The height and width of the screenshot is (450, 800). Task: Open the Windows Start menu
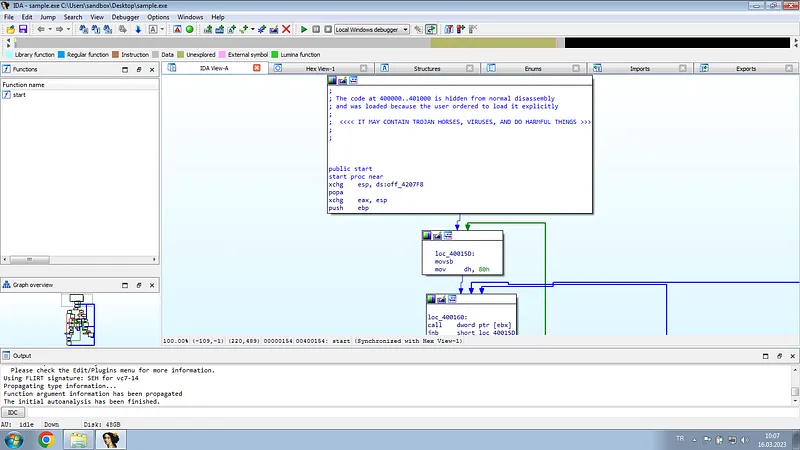coord(14,439)
